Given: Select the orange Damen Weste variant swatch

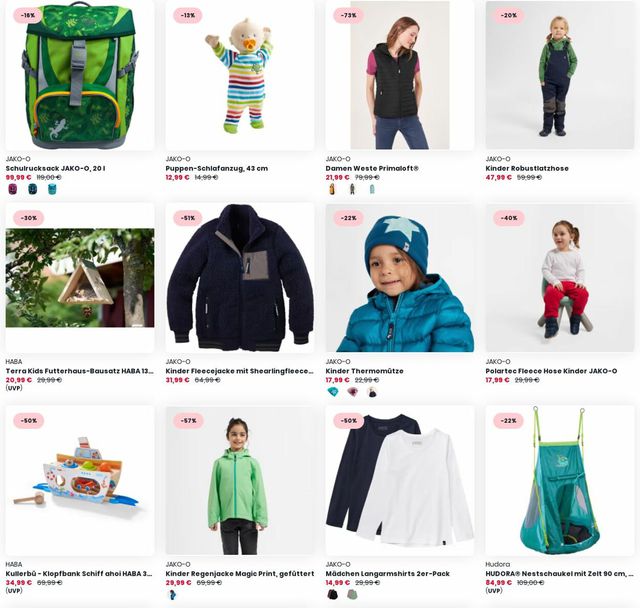Looking at the screenshot, I should click(332, 189).
